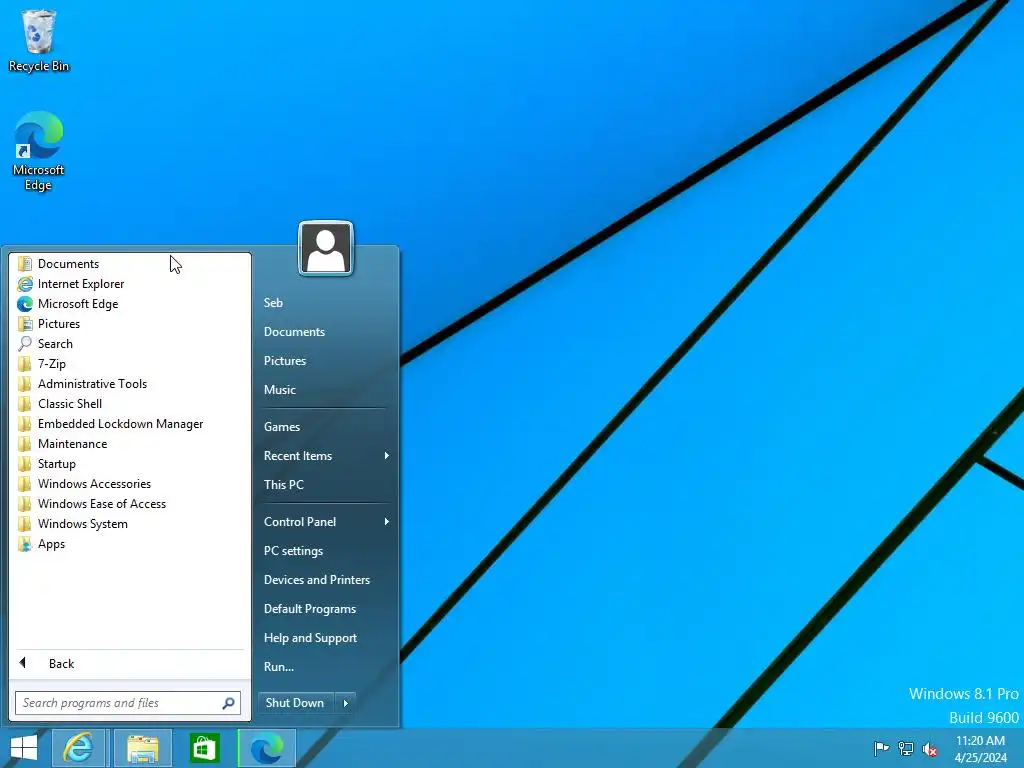Expand the Control Panel submenu arrow
1024x768 pixels.
tap(387, 522)
